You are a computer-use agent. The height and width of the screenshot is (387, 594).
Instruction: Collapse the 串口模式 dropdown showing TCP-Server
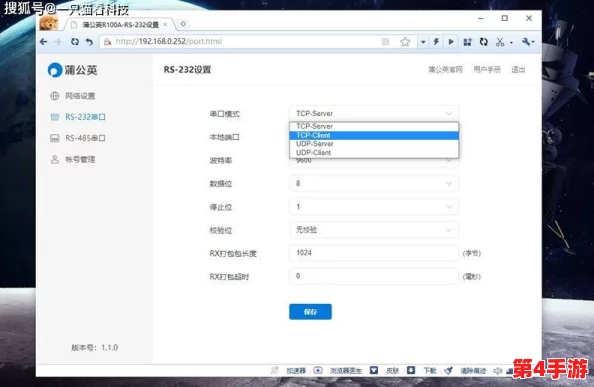(374, 114)
